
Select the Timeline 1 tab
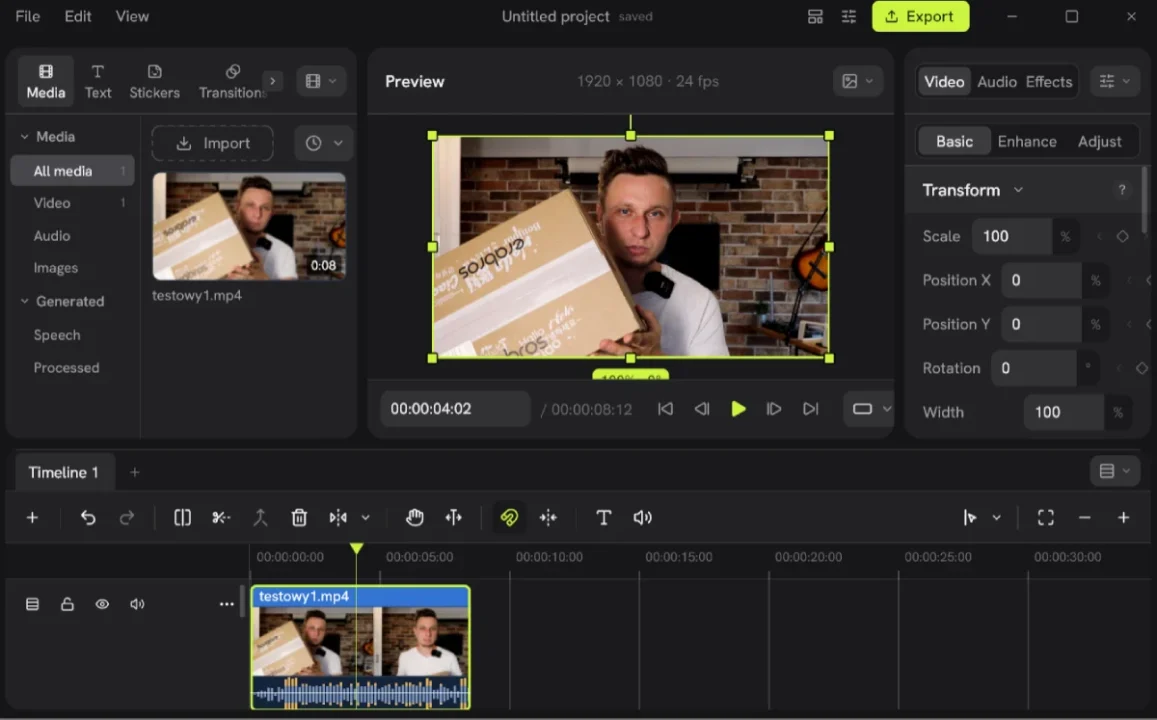click(63, 472)
